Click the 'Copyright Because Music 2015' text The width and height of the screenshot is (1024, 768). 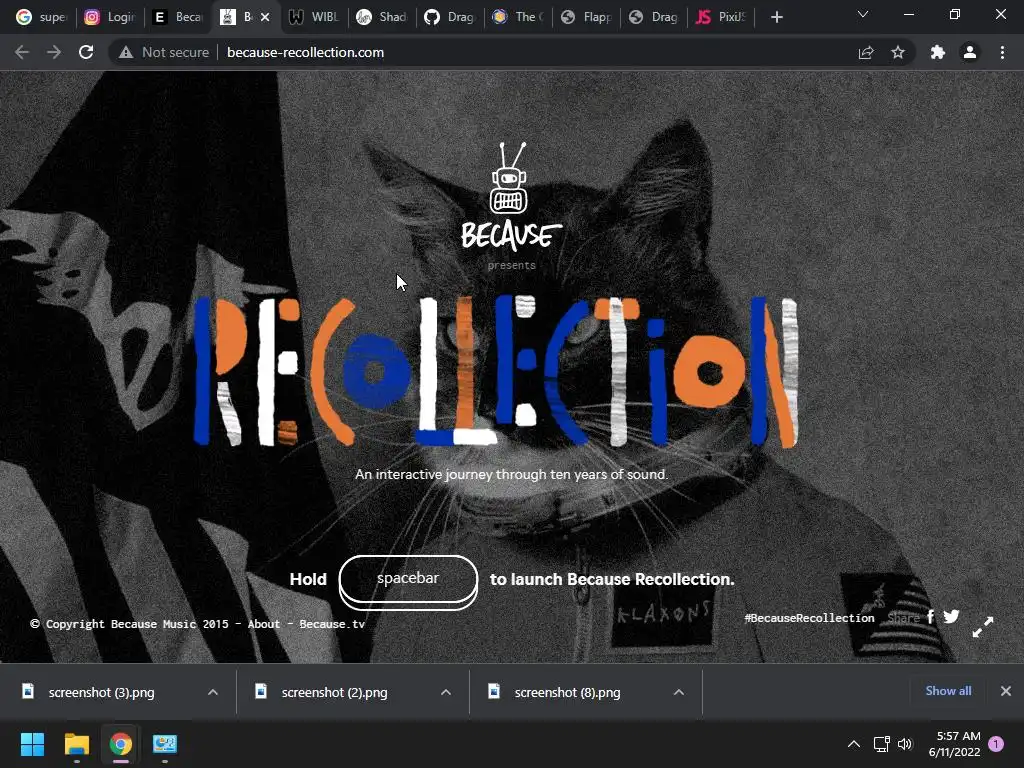129,624
